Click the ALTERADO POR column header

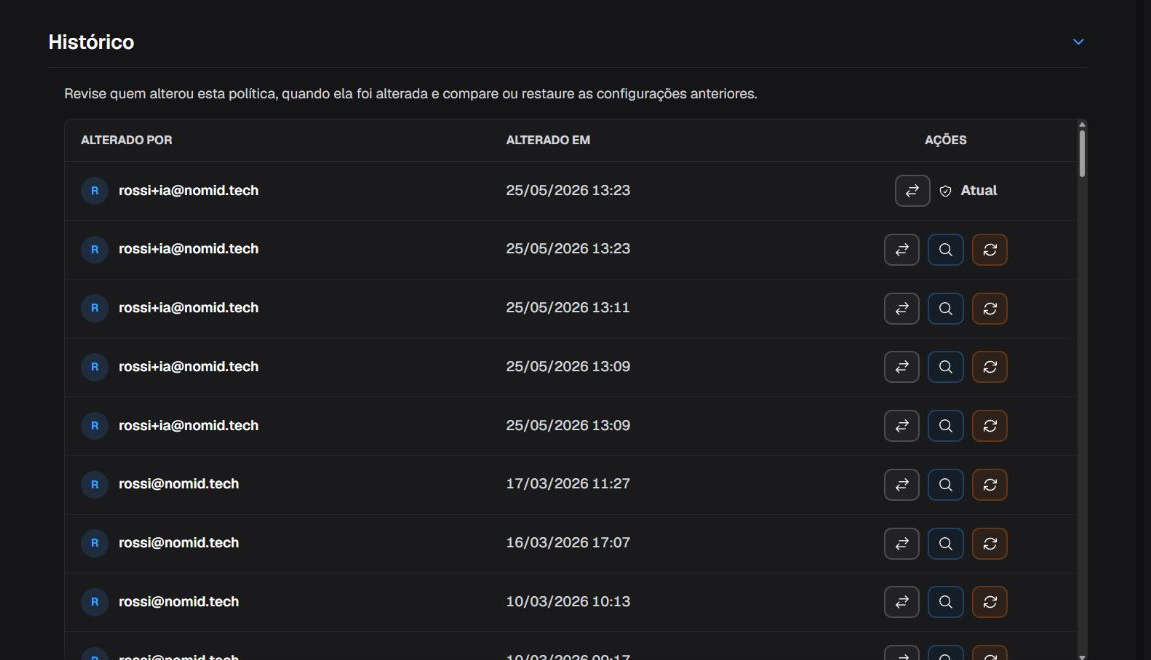click(x=126, y=139)
